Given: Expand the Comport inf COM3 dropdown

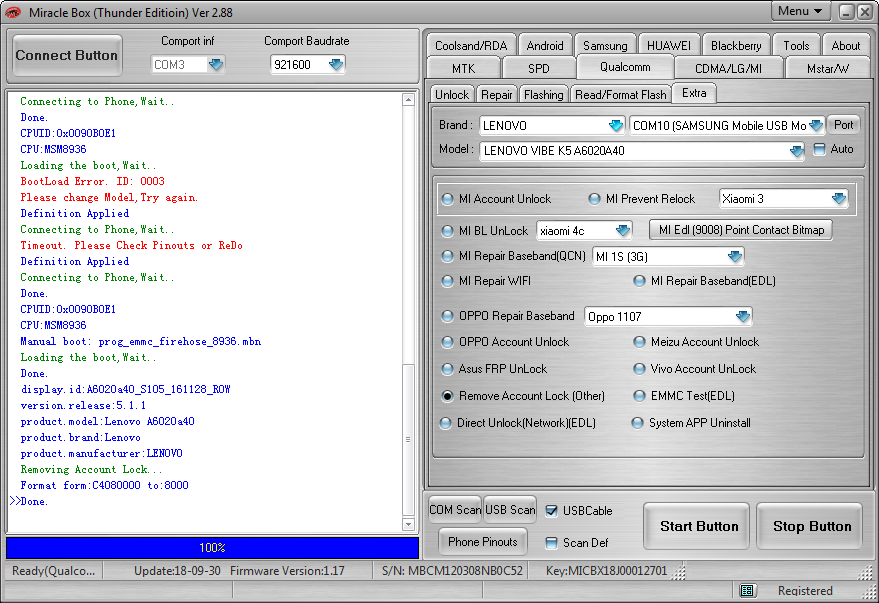Looking at the screenshot, I should [216, 64].
